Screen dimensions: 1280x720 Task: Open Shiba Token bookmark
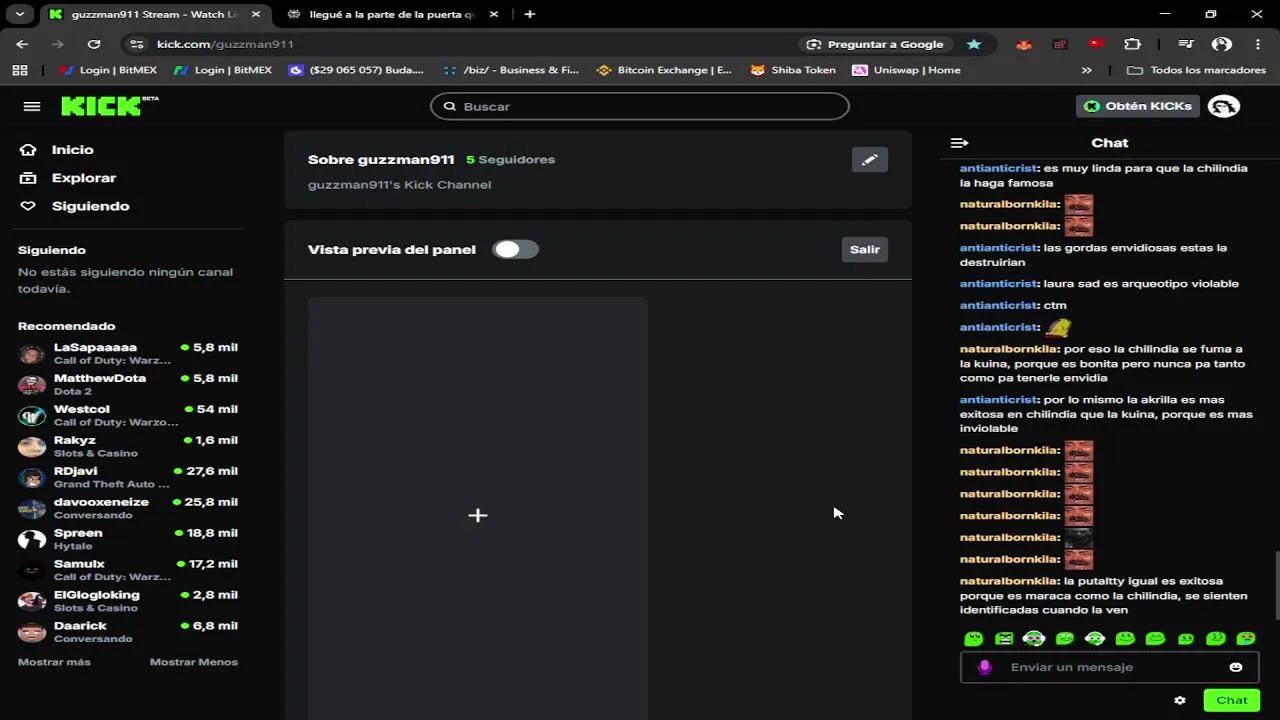pos(793,70)
